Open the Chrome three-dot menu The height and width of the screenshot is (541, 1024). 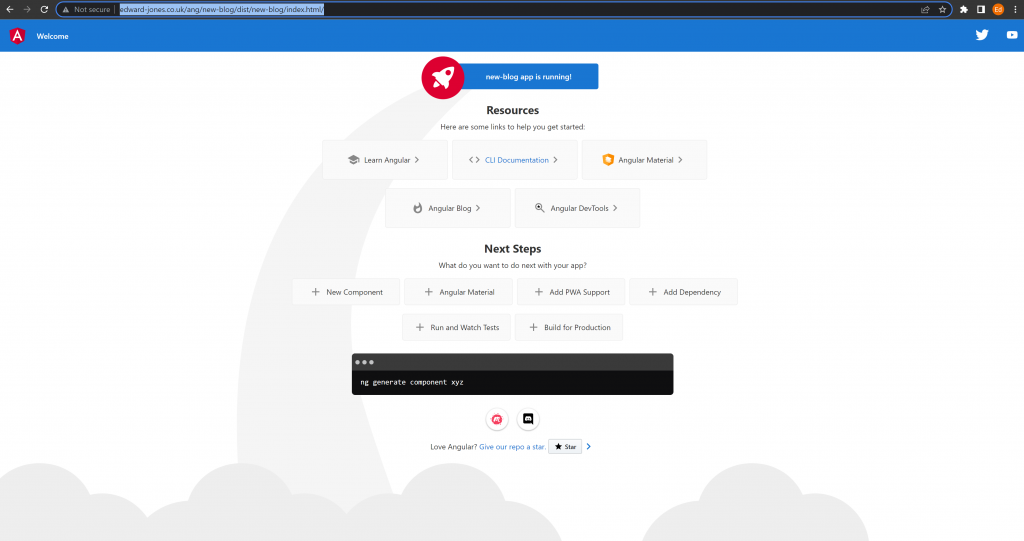(1016, 9)
